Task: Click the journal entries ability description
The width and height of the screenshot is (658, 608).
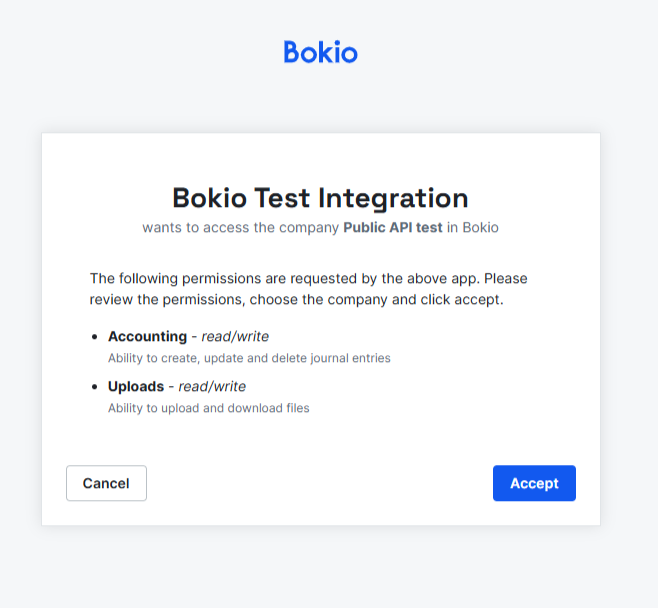Action: coord(249,358)
